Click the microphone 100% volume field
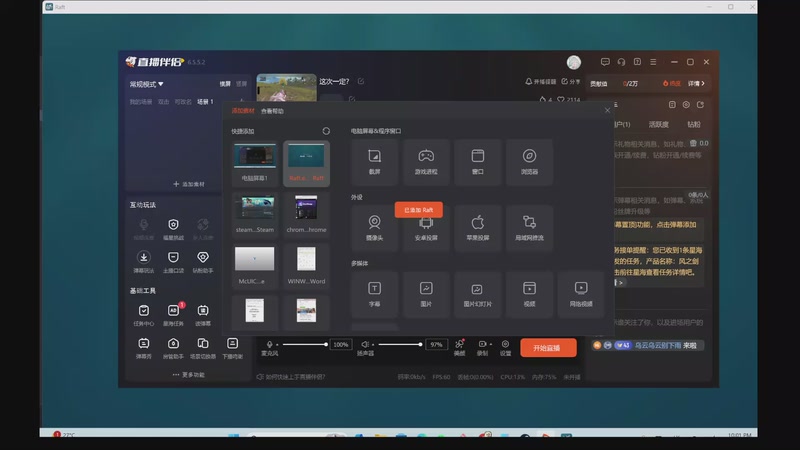Image resolution: width=800 pixels, height=450 pixels. pos(341,344)
